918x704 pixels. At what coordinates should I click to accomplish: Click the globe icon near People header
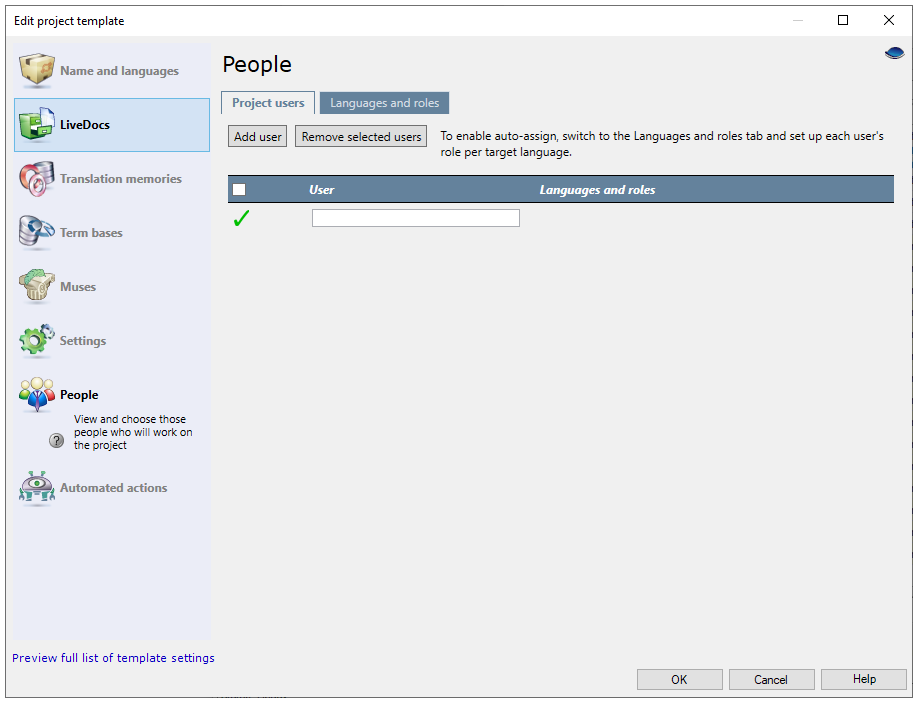(x=894, y=52)
